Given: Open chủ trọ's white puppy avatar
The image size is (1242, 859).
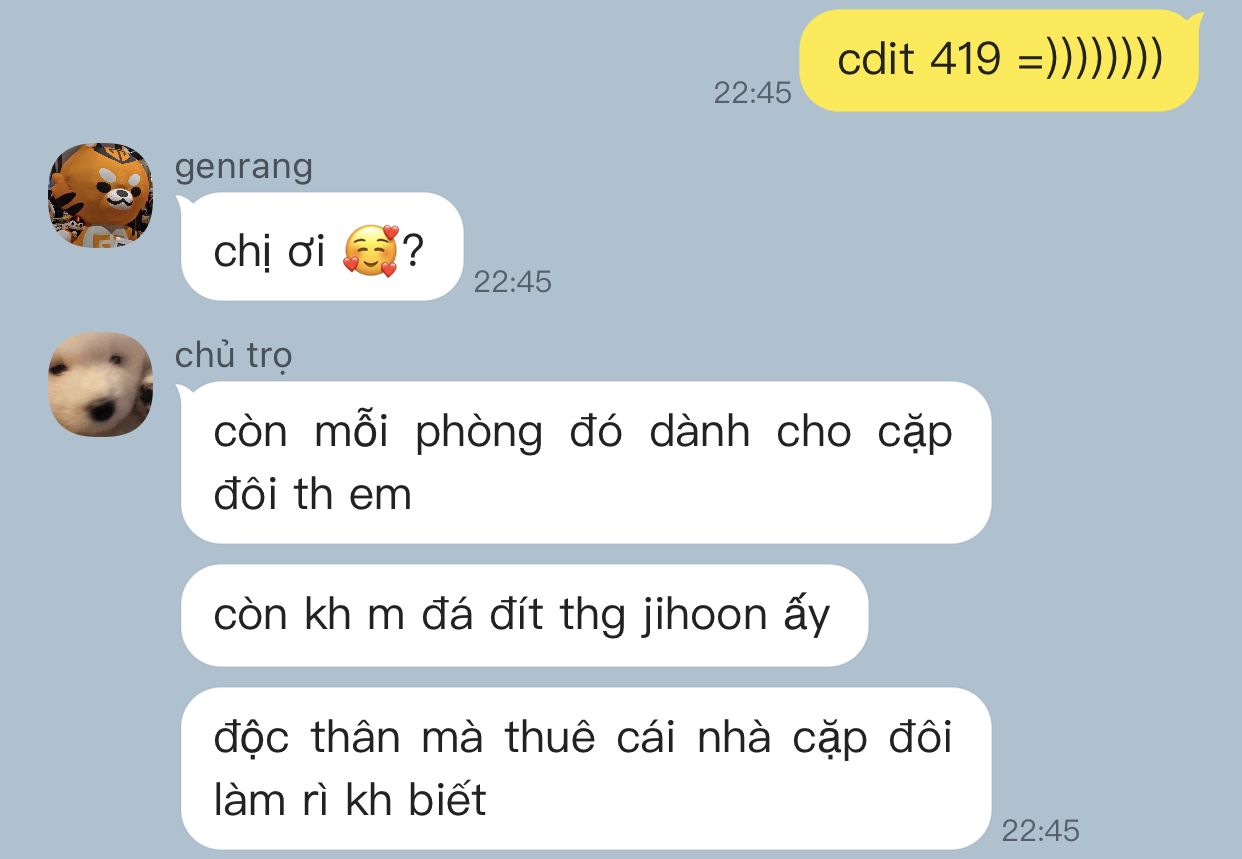Looking at the screenshot, I should click(101, 385).
